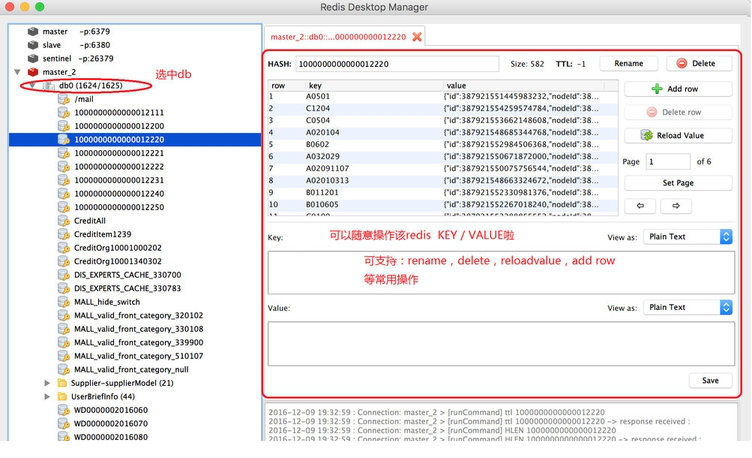Viewport: 752px width, 458px height.
Task: Click the key icon beside MALL_hide_switch
Action: [x=64, y=302]
